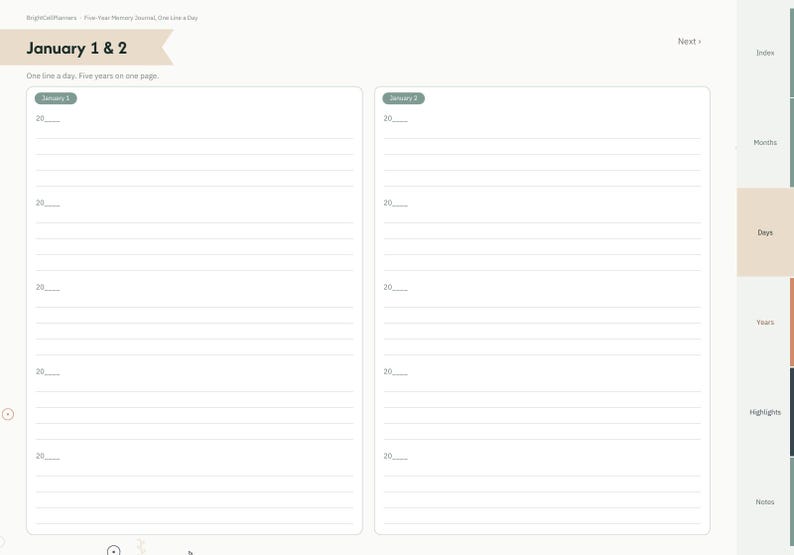
Task: Fill the third 20____ year field under January 2
Action: point(395,287)
